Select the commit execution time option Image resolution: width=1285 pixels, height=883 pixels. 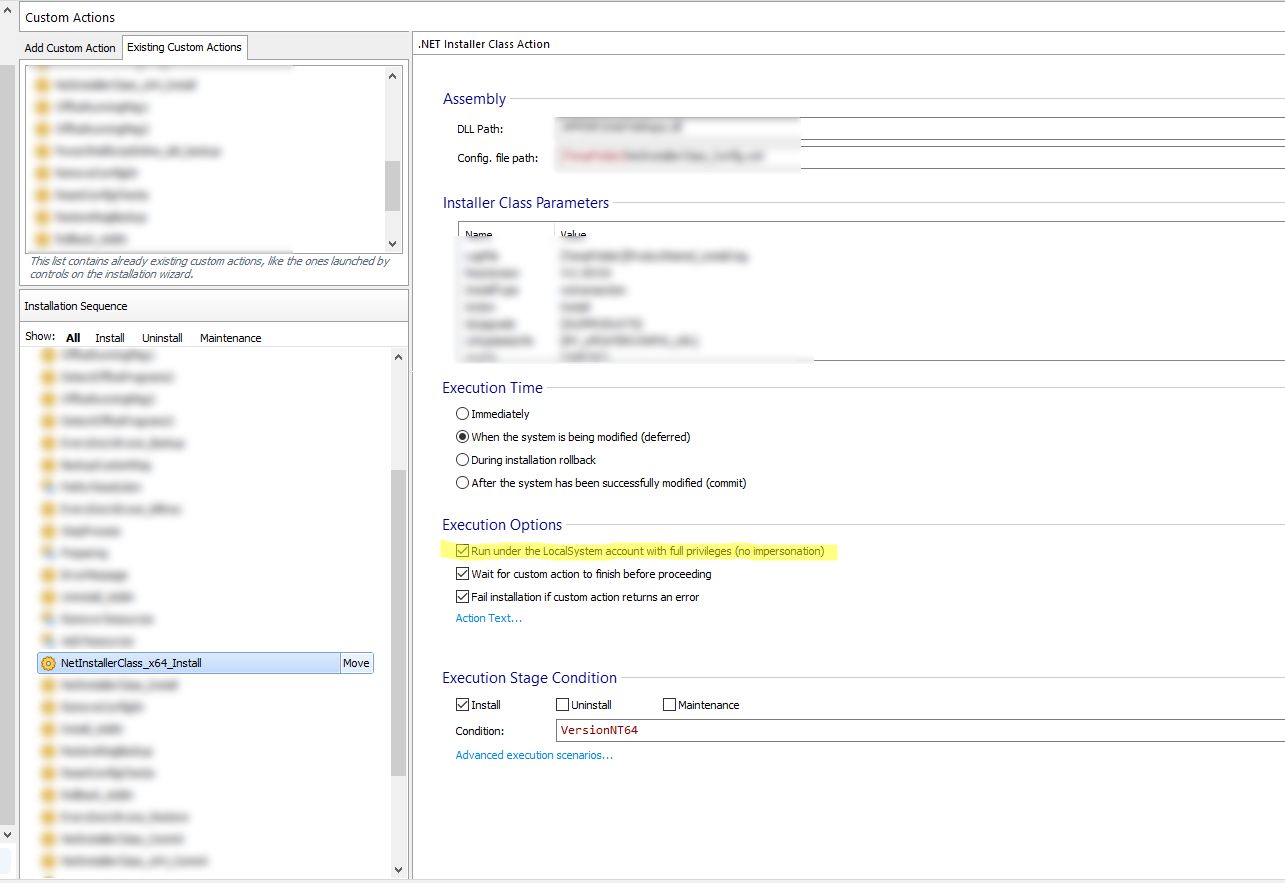(x=462, y=483)
